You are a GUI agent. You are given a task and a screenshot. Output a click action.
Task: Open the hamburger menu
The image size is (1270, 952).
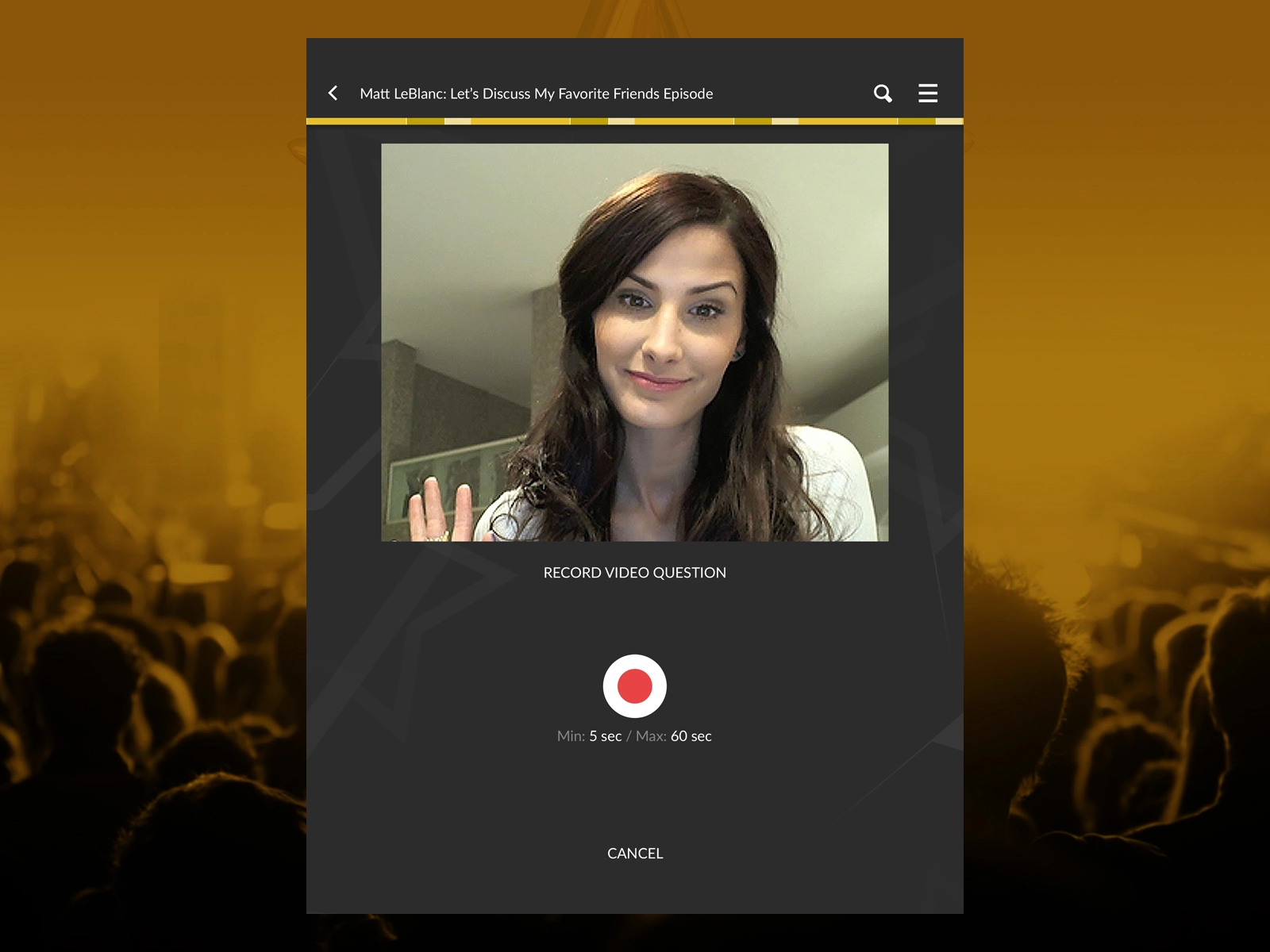tap(927, 93)
